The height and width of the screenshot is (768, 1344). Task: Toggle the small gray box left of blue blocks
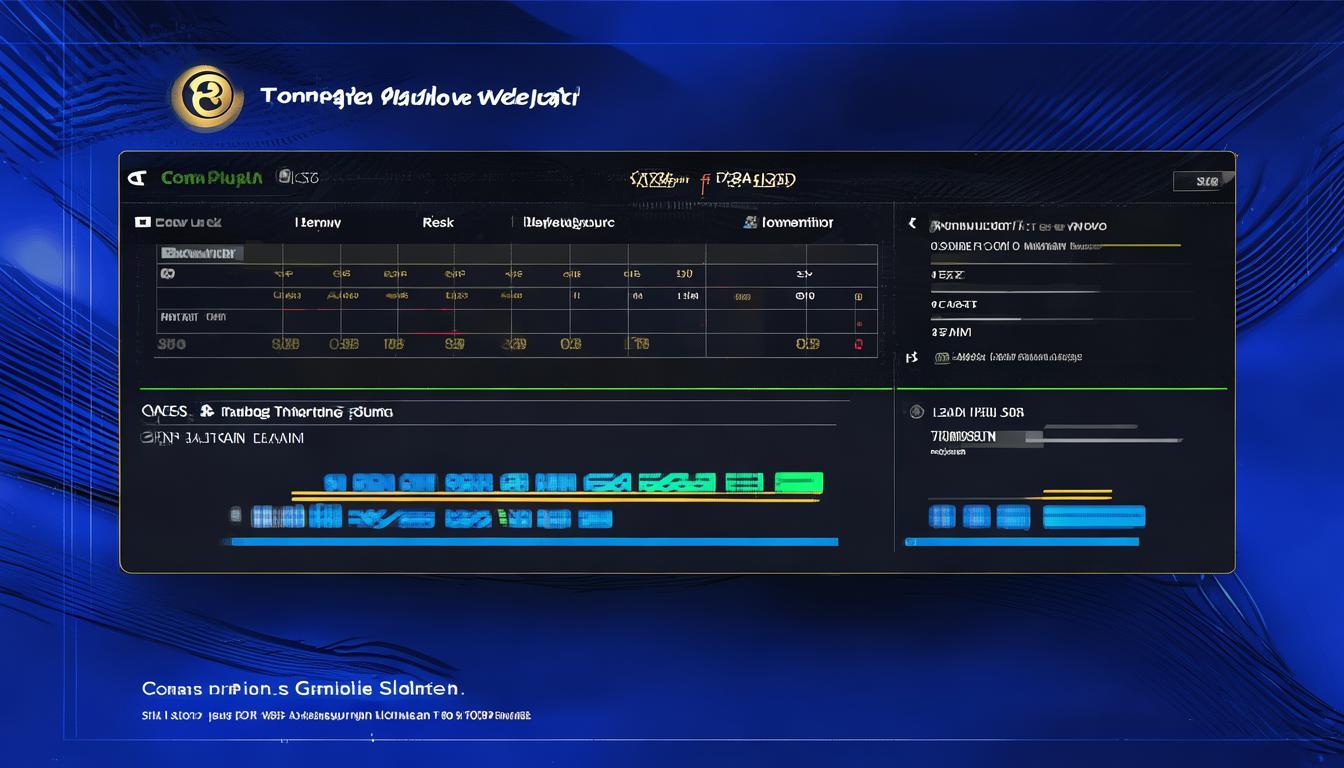(x=235, y=515)
